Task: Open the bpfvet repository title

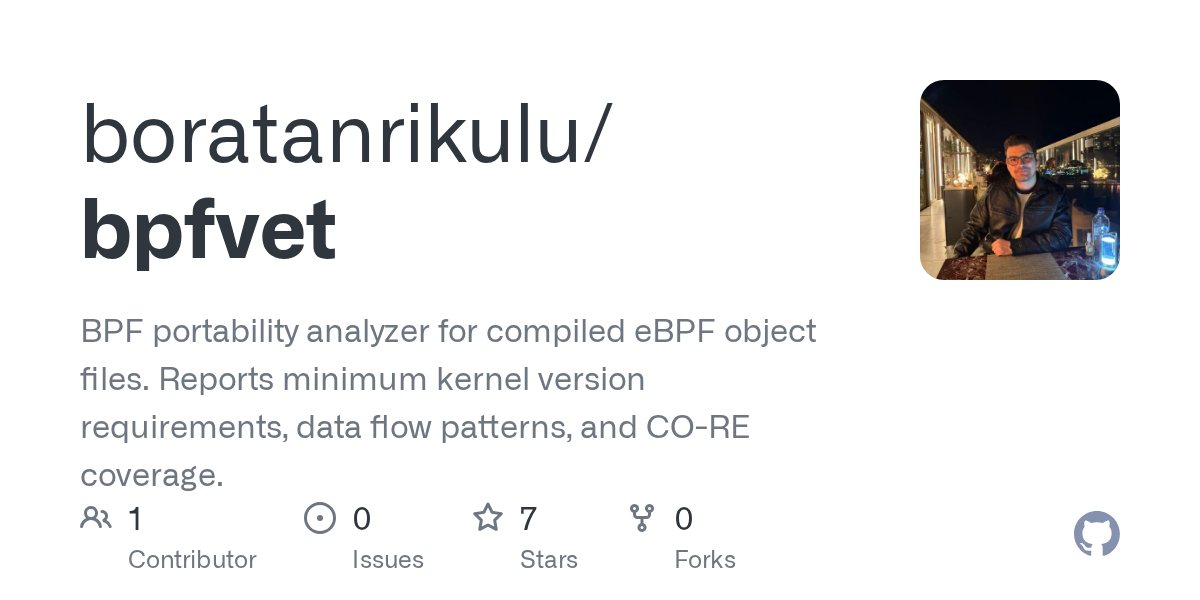Action: [x=208, y=229]
